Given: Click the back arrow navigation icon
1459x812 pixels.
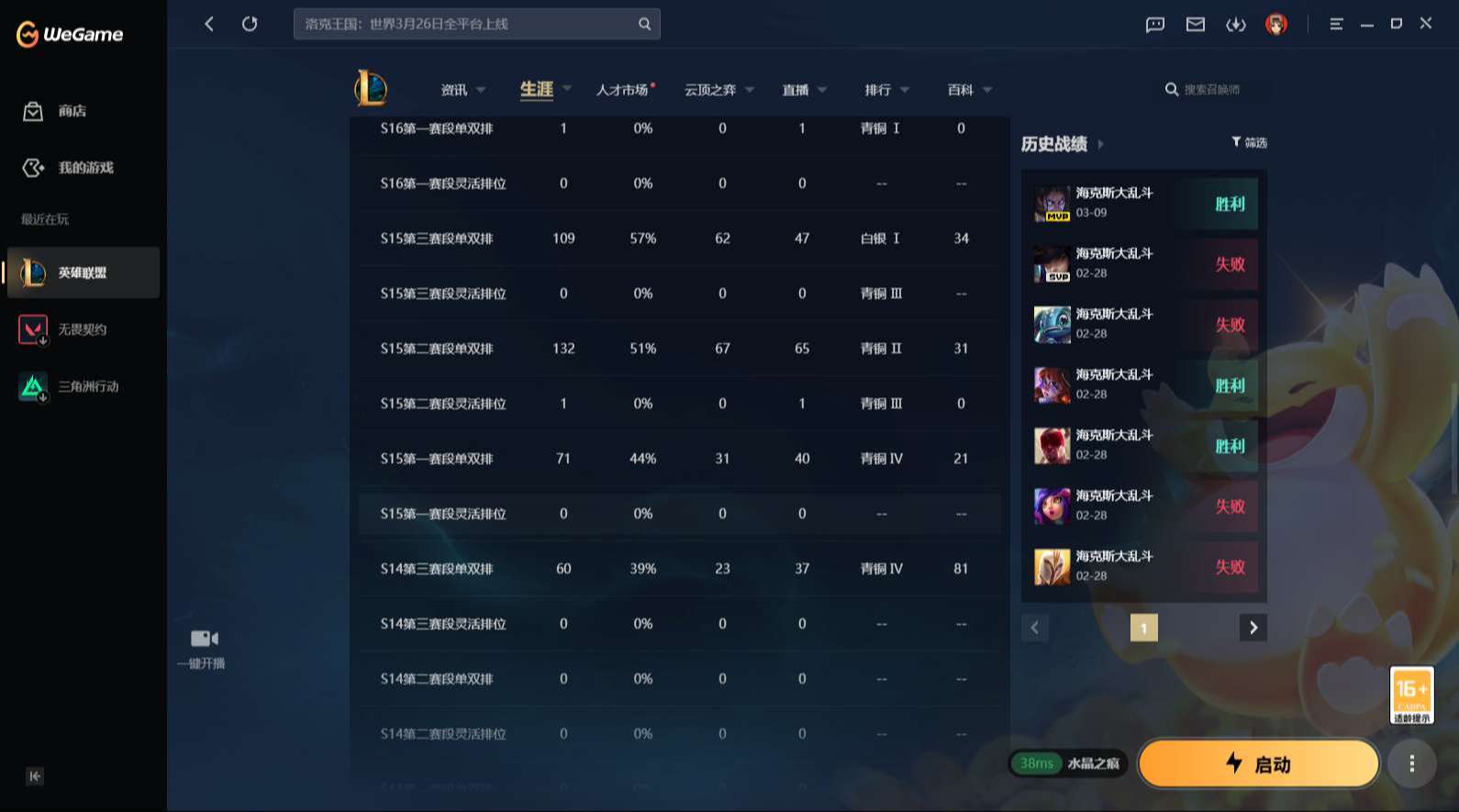Looking at the screenshot, I should (209, 24).
